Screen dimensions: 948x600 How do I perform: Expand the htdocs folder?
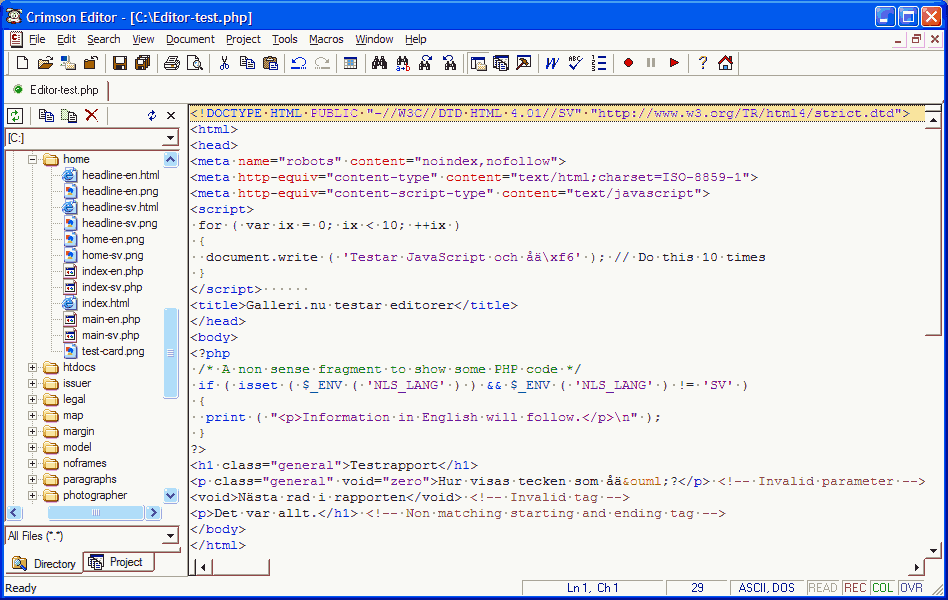tap(33, 368)
